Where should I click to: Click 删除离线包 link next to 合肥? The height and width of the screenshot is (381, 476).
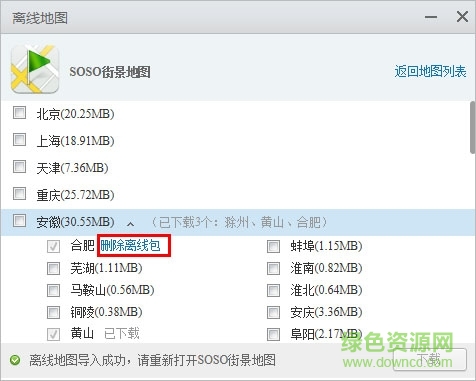click(x=130, y=246)
